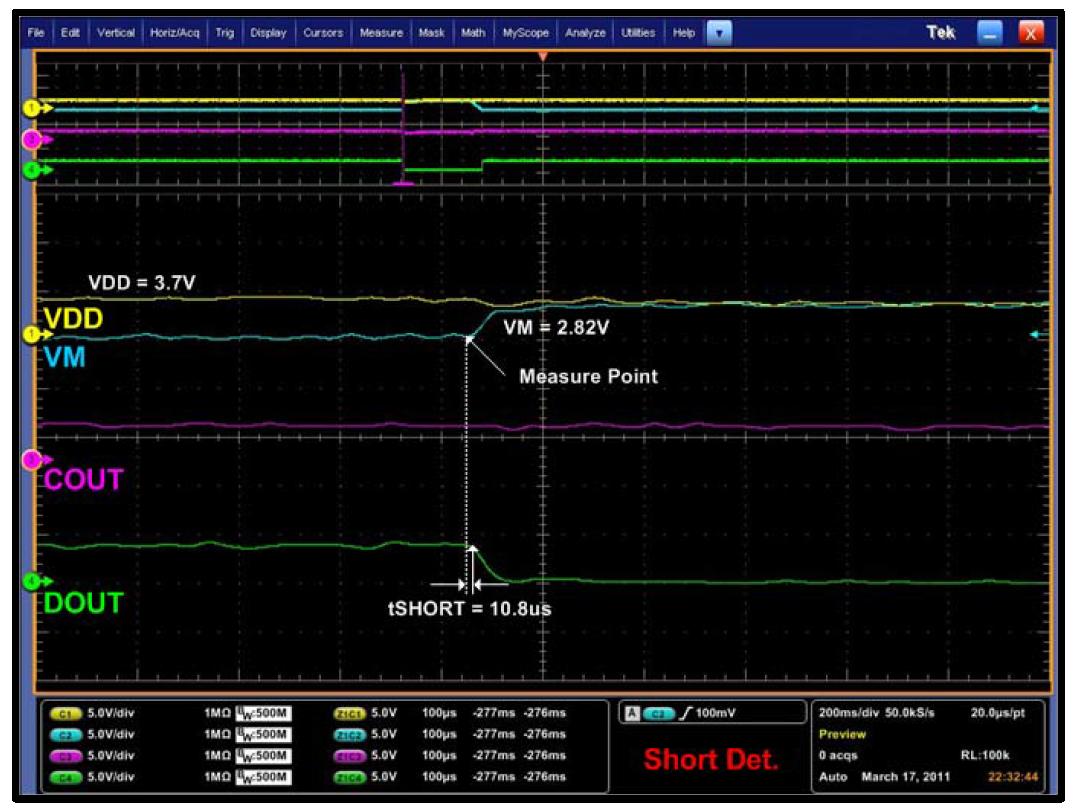
Task: Minimize the Tek window
Action: 989,32
